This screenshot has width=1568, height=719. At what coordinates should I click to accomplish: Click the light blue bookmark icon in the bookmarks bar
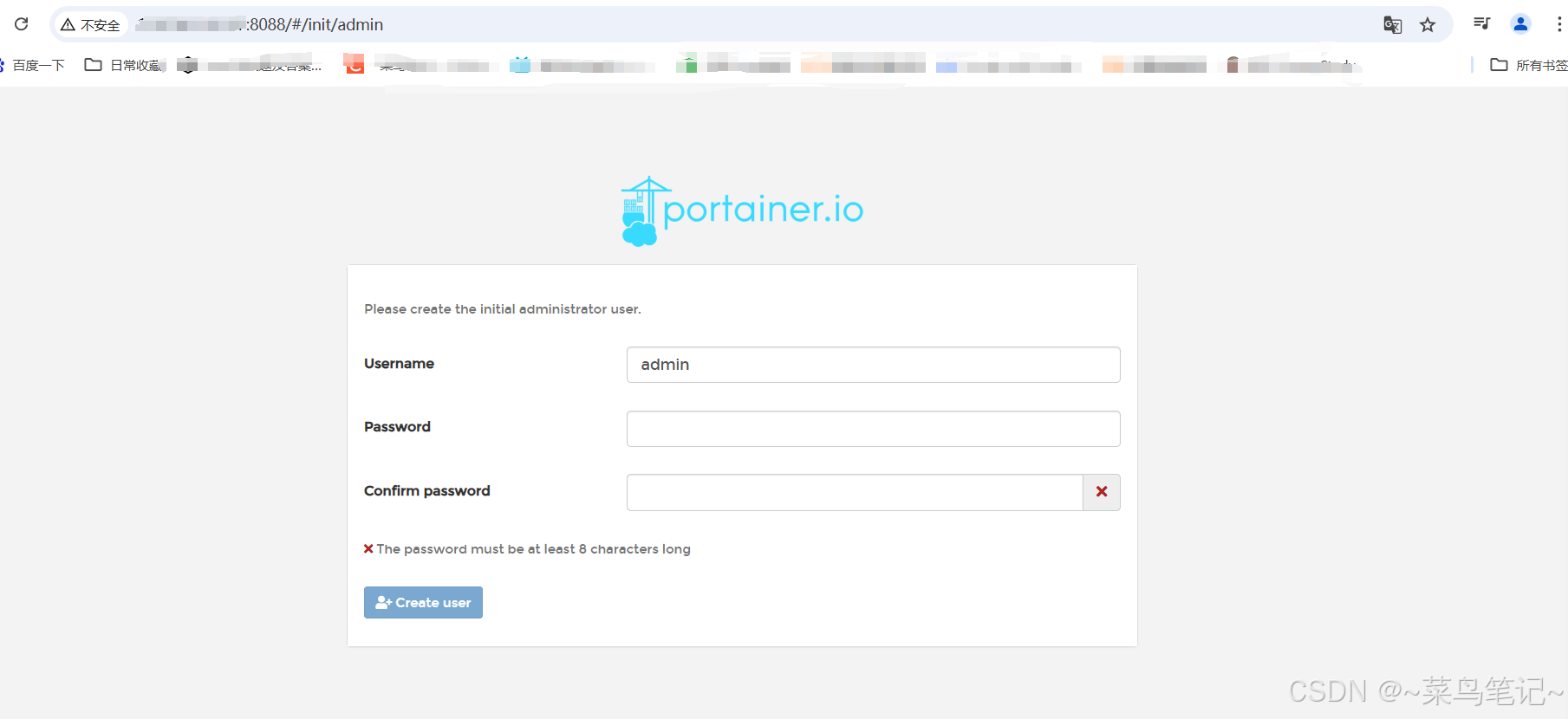[520, 65]
